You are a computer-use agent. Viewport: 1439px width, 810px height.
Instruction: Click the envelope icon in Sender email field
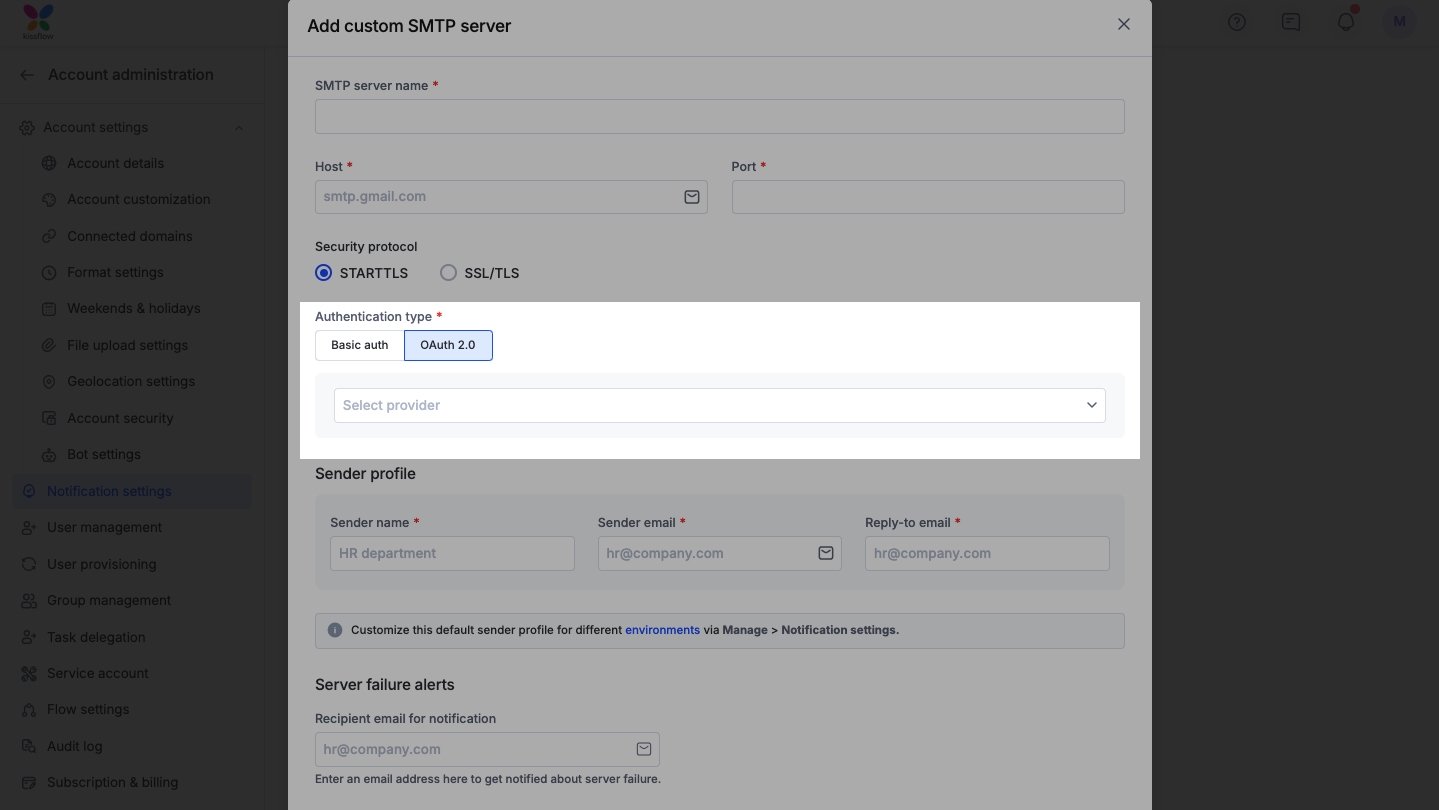826,553
